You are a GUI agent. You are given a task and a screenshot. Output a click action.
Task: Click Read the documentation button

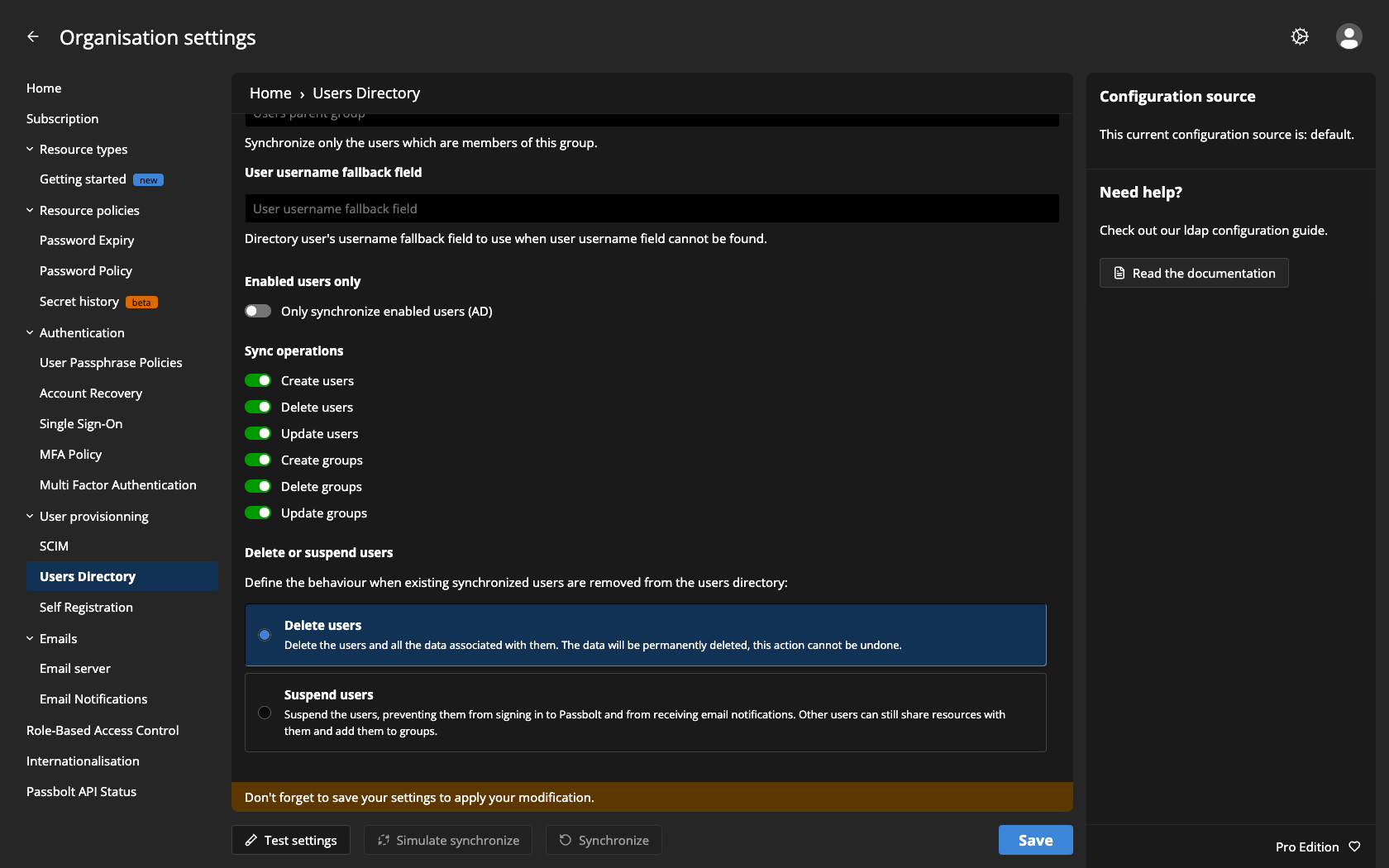click(1194, 273)
